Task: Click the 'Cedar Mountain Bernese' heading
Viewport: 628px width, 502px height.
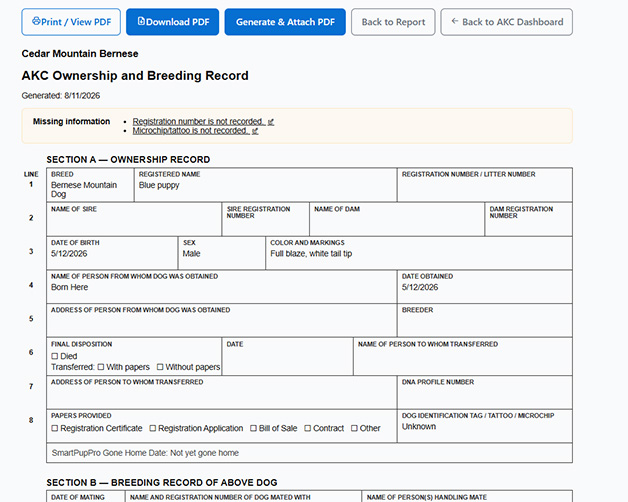Action: (80, 54)
